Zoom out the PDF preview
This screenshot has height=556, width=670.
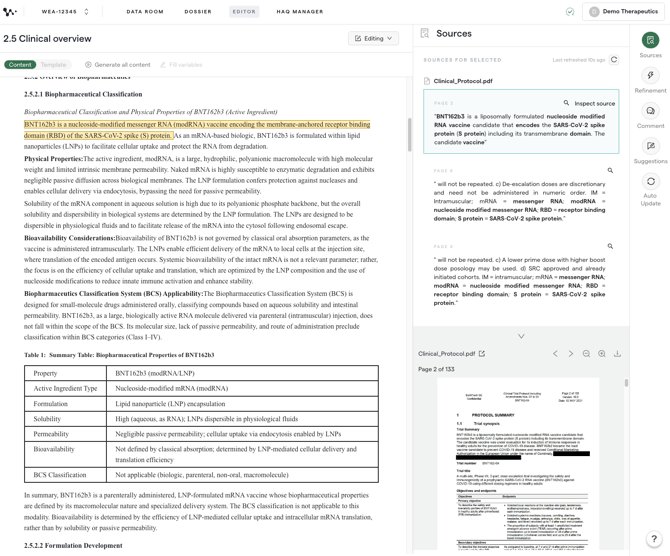[586, 353]
